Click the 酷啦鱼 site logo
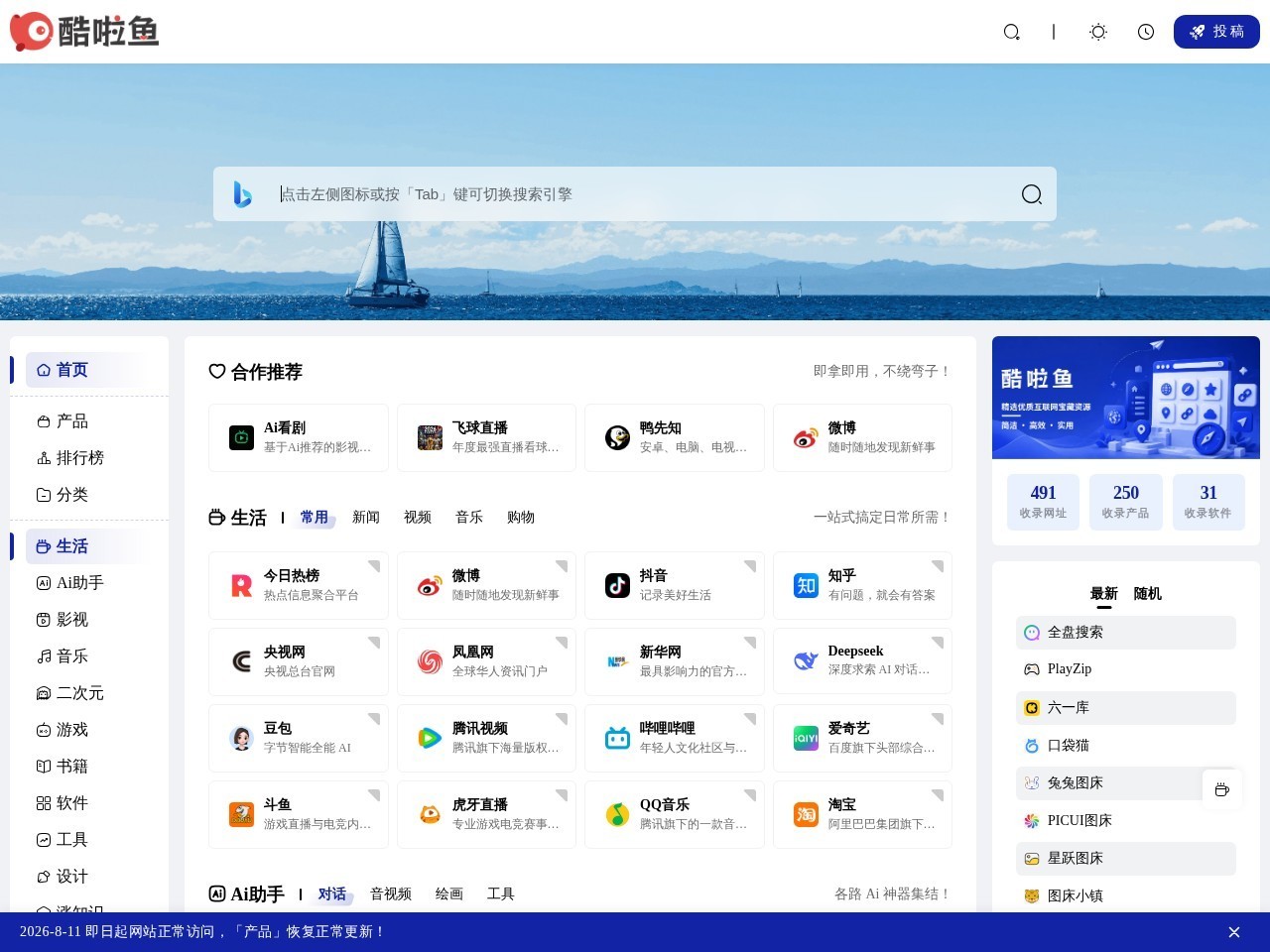1270x952 pixels. click(84, 32)
